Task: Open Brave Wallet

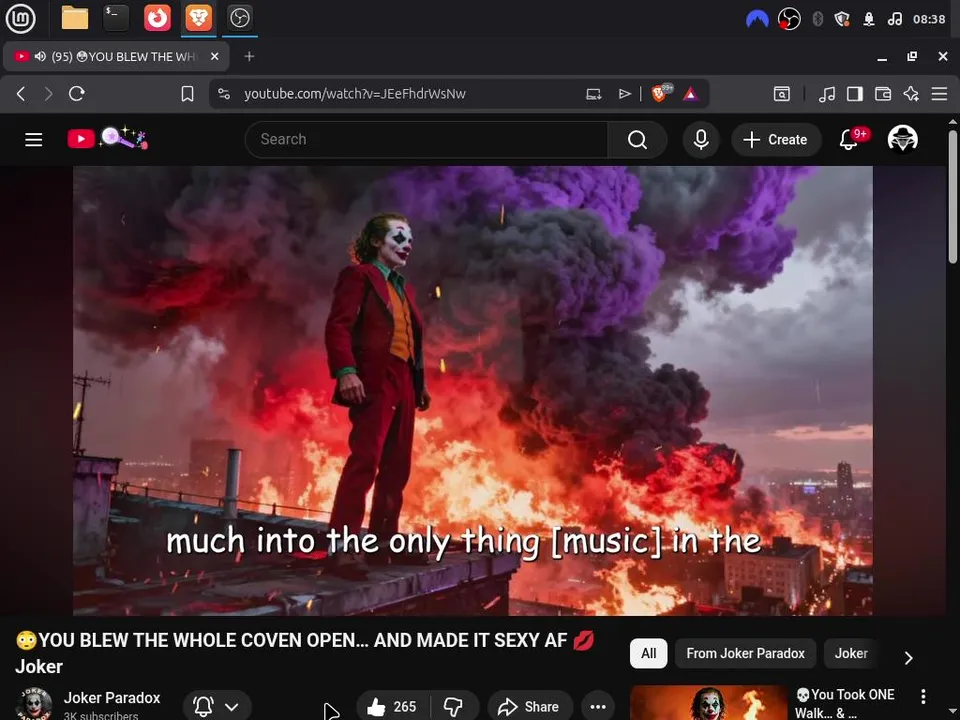Action: (883, 94)
